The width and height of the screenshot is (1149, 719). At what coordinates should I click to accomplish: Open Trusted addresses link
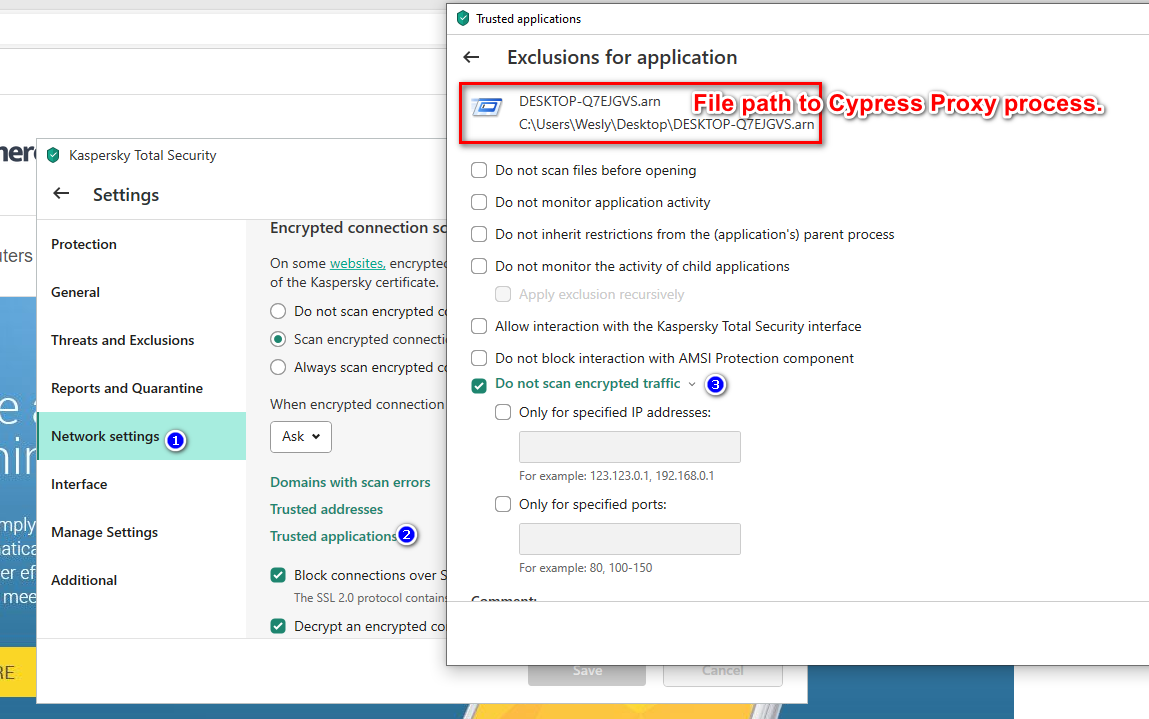[326, 509]
